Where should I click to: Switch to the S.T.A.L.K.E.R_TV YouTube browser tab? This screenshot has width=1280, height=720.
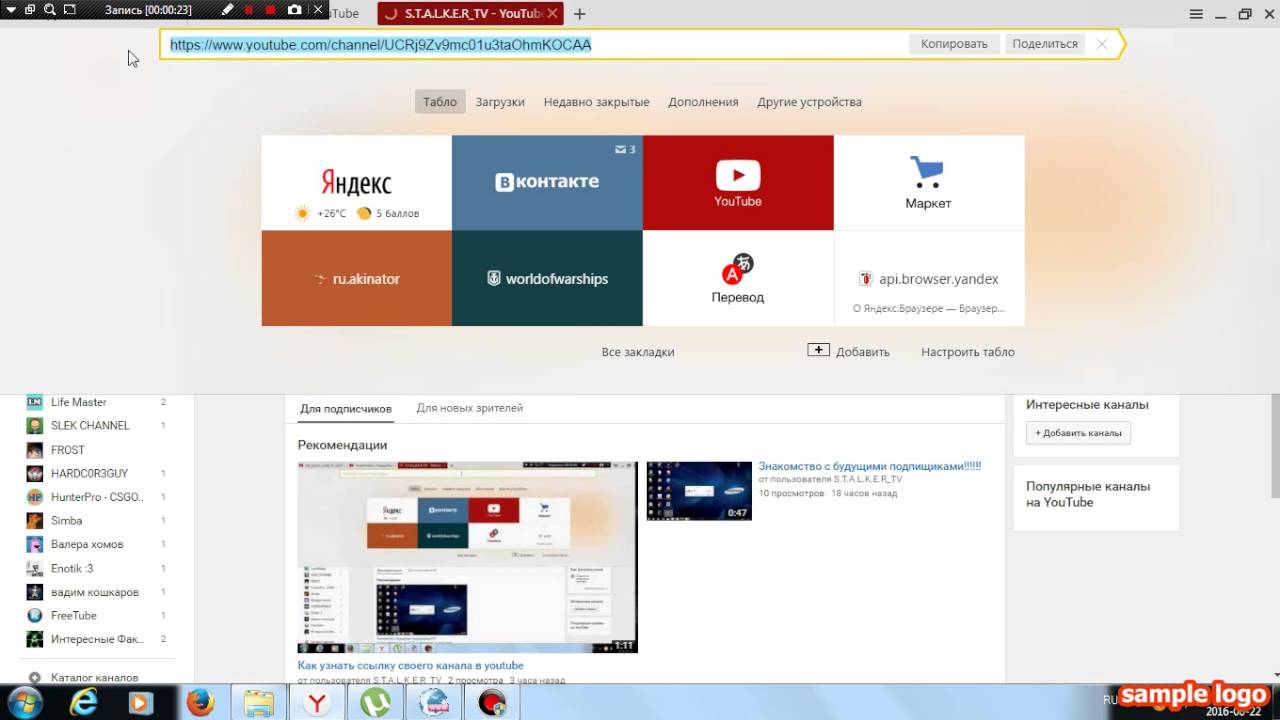pos(470,14)
